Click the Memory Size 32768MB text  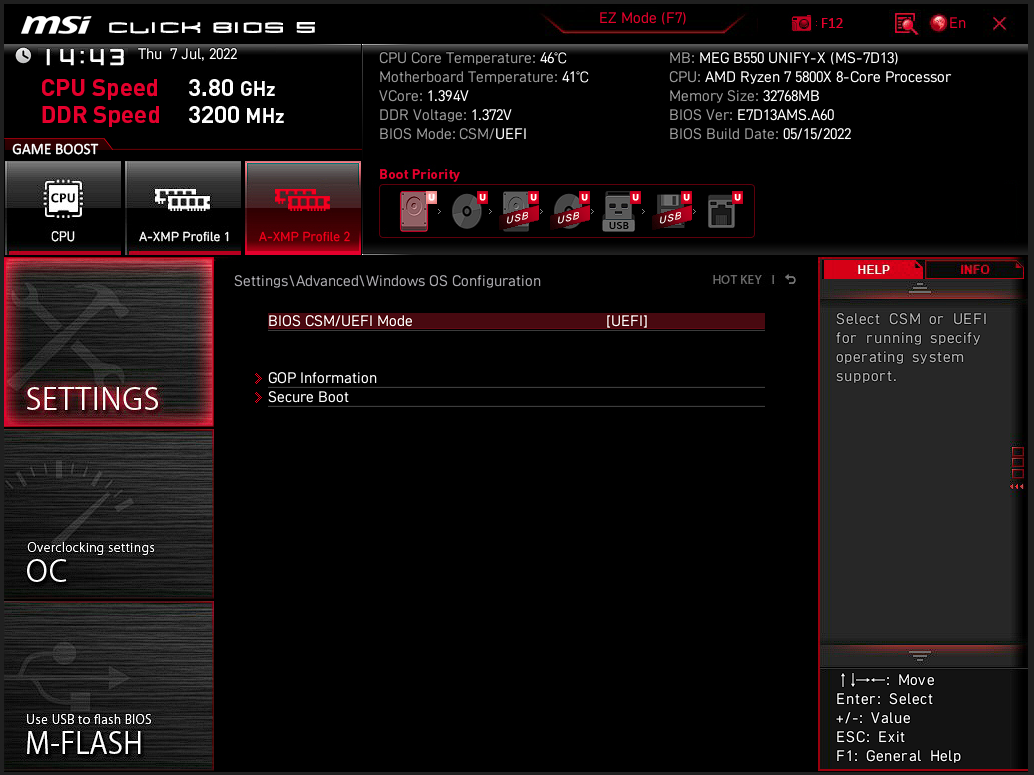click(x=744, y=96)
